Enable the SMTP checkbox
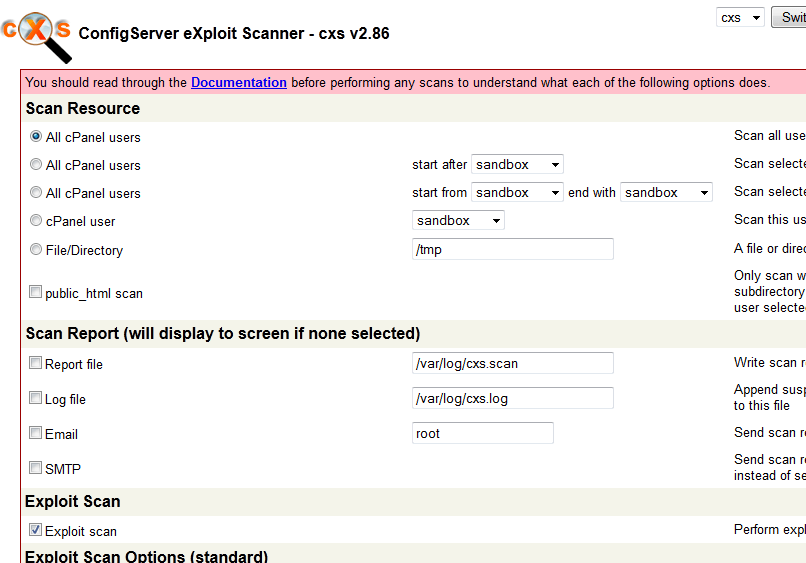 tap(35, 468)
